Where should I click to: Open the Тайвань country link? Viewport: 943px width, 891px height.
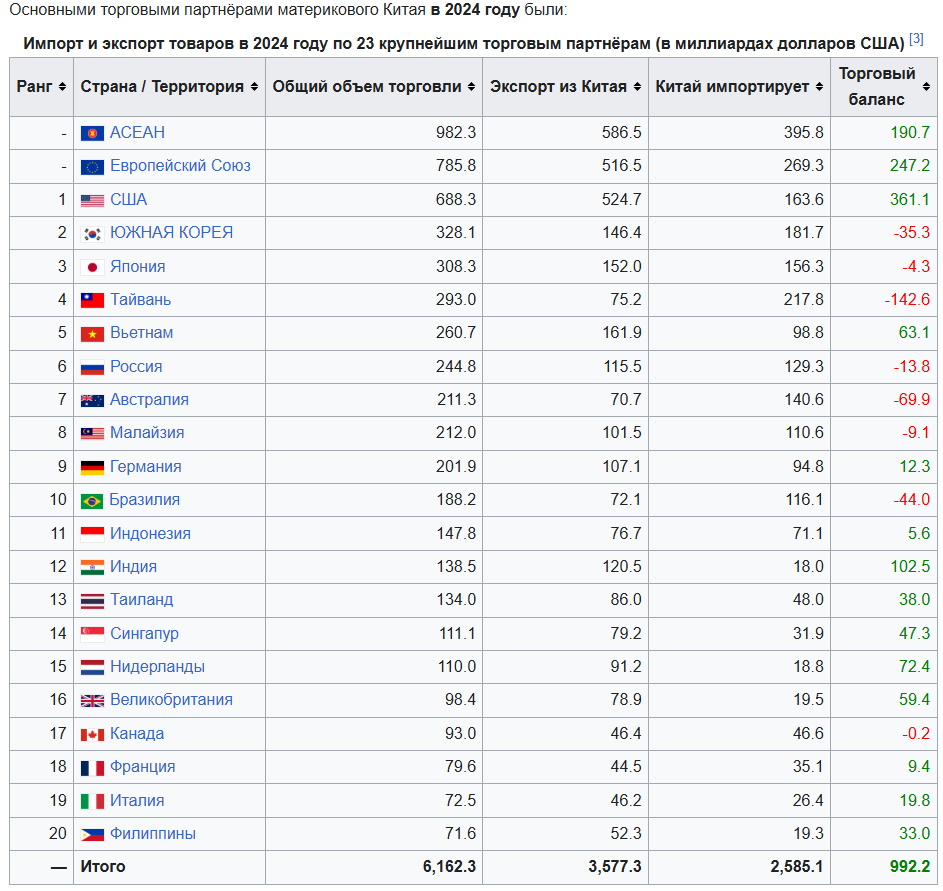[x=140, y=300]
